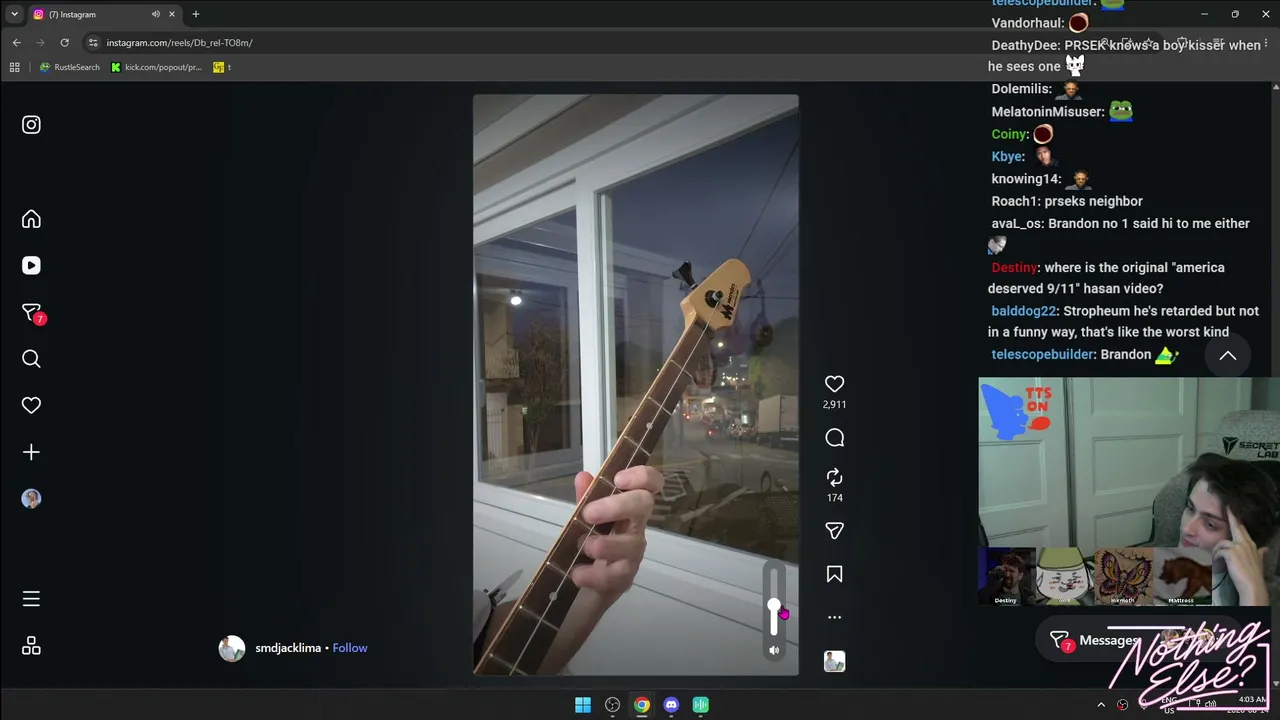The width and height of the screenshot is (1280, 720).
Task: Mute the tab via its speaker icon
Action: (155, 14)
